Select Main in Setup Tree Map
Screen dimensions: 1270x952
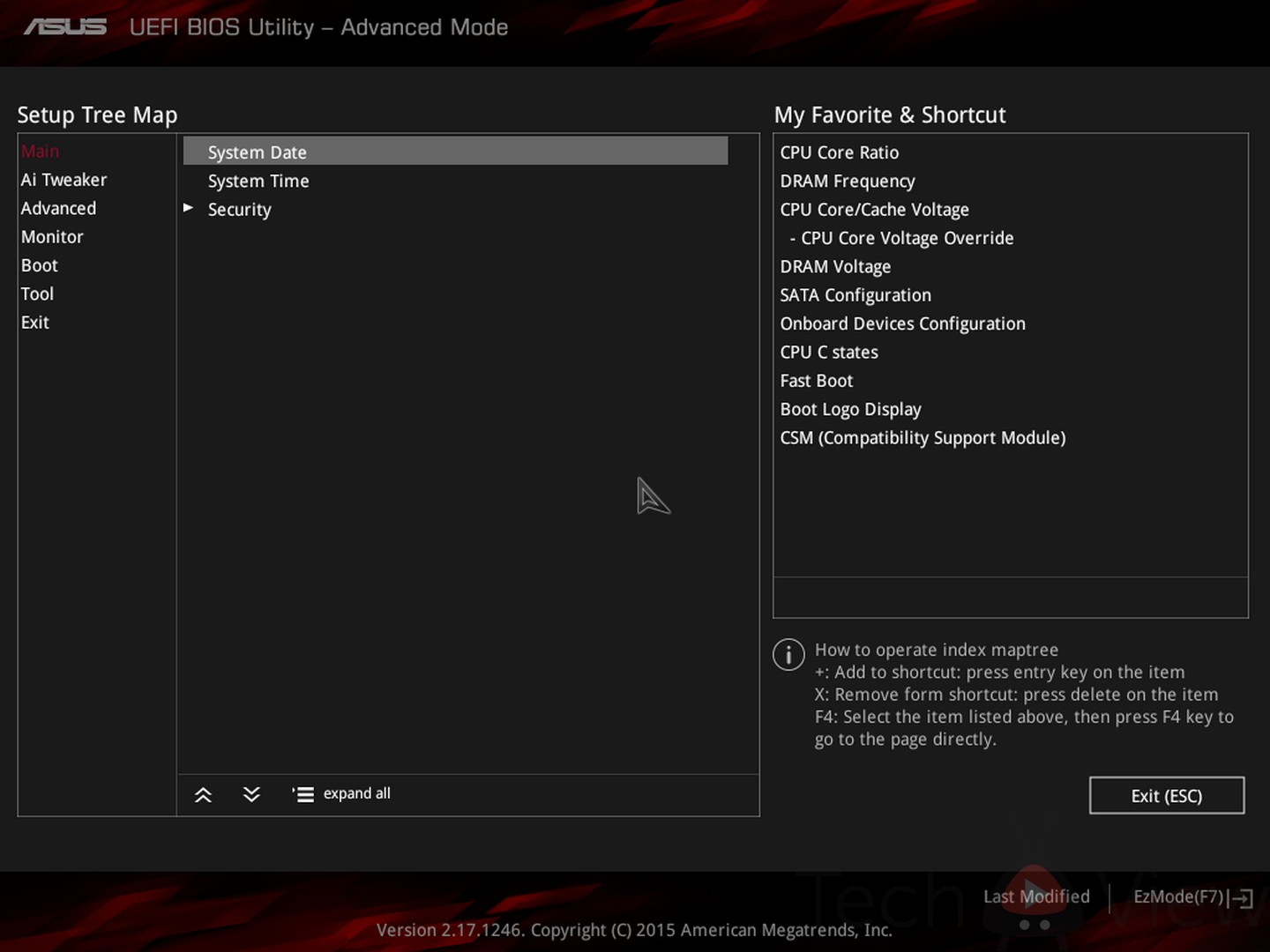coord(41,152)
